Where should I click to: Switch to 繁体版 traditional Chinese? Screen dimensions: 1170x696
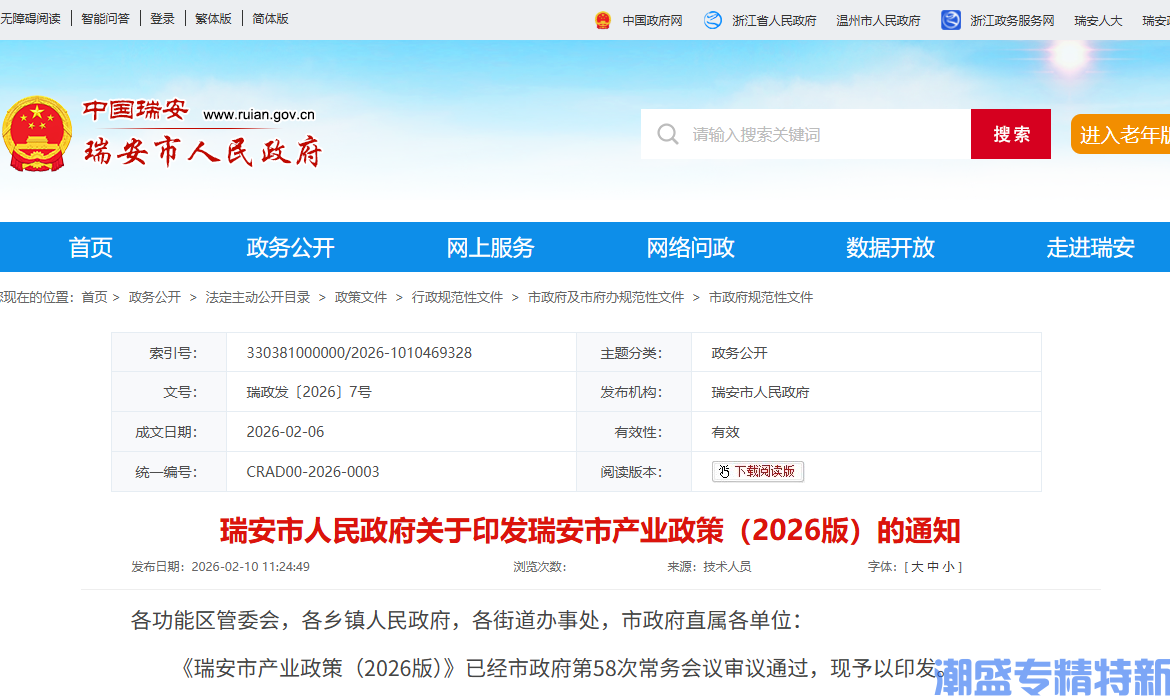tap(213, 17)
